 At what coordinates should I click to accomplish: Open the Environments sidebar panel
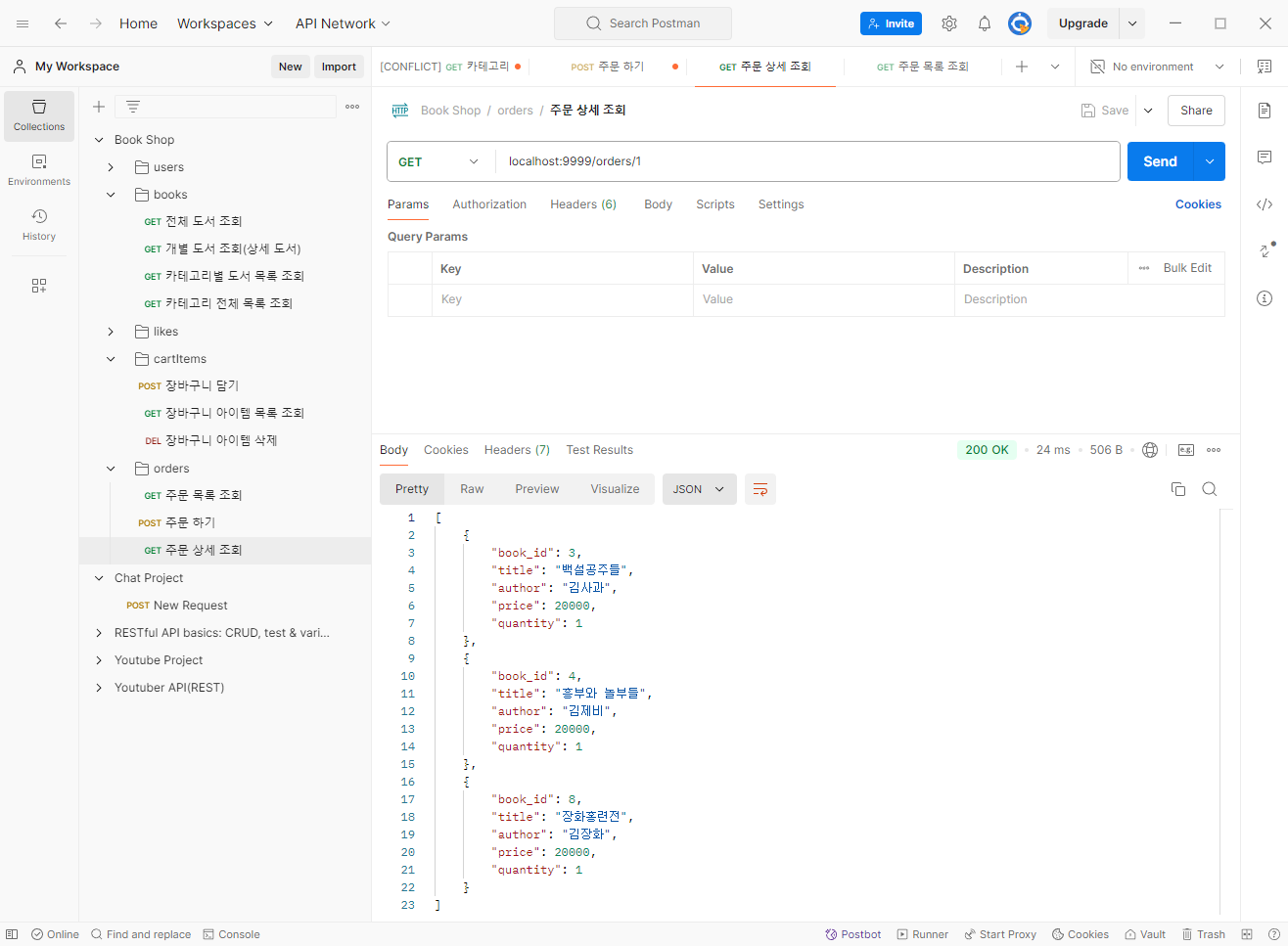click(39, 170)
